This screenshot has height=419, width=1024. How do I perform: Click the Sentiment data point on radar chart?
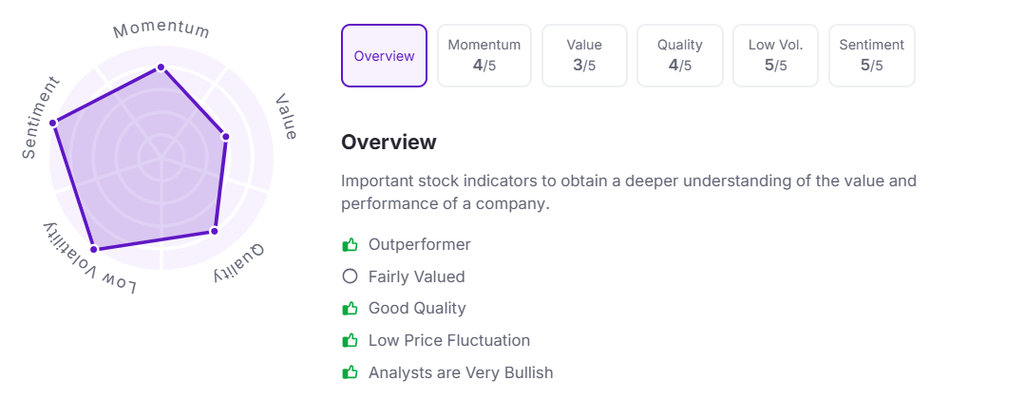(52, 123)
